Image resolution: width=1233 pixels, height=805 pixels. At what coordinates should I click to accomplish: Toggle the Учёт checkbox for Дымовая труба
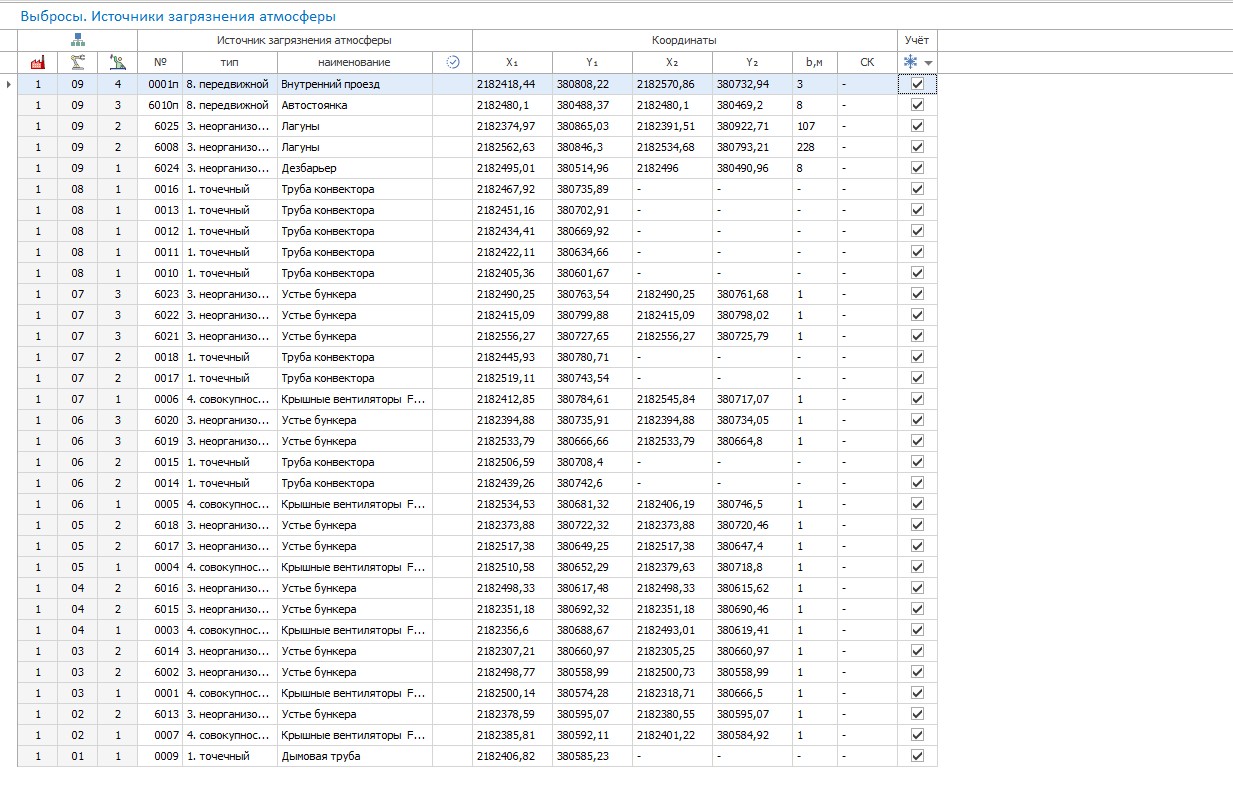coord(917,756)
